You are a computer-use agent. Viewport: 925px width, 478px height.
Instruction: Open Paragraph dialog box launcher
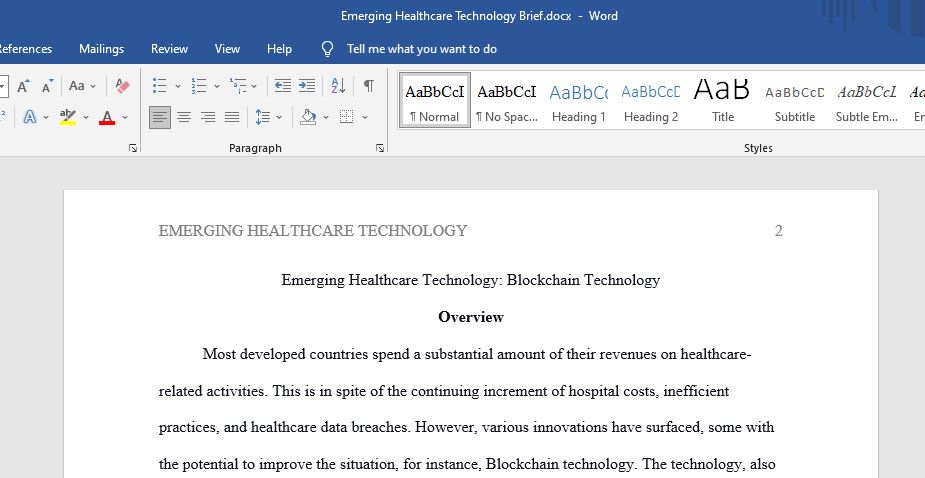(380, 148)
